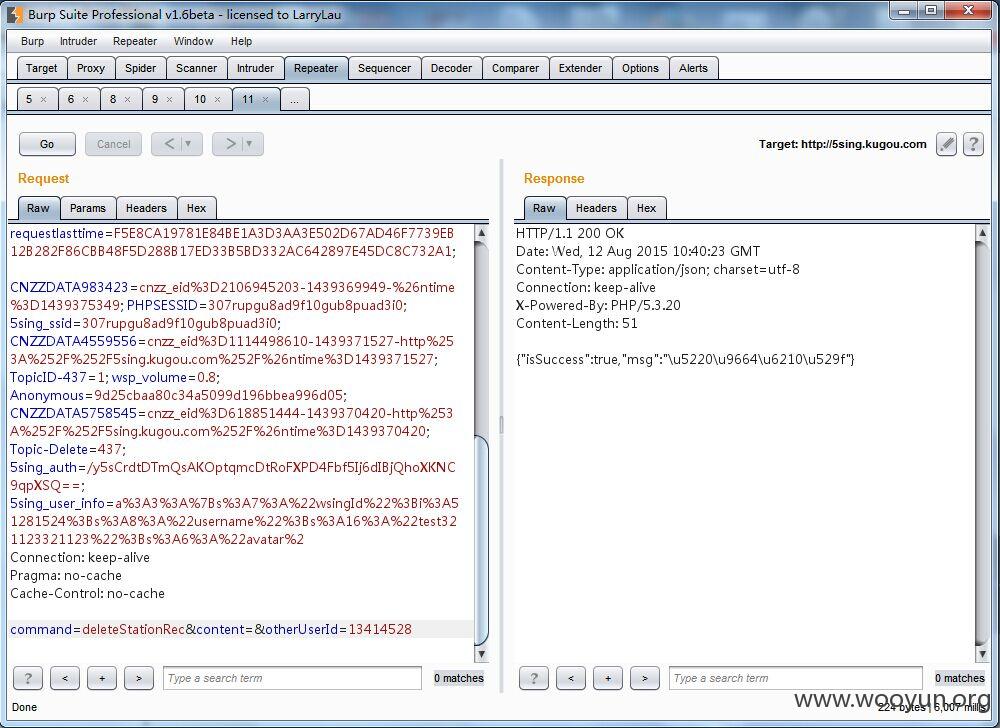Click the Cancel button
The image size is (1000, 728).
114,144
